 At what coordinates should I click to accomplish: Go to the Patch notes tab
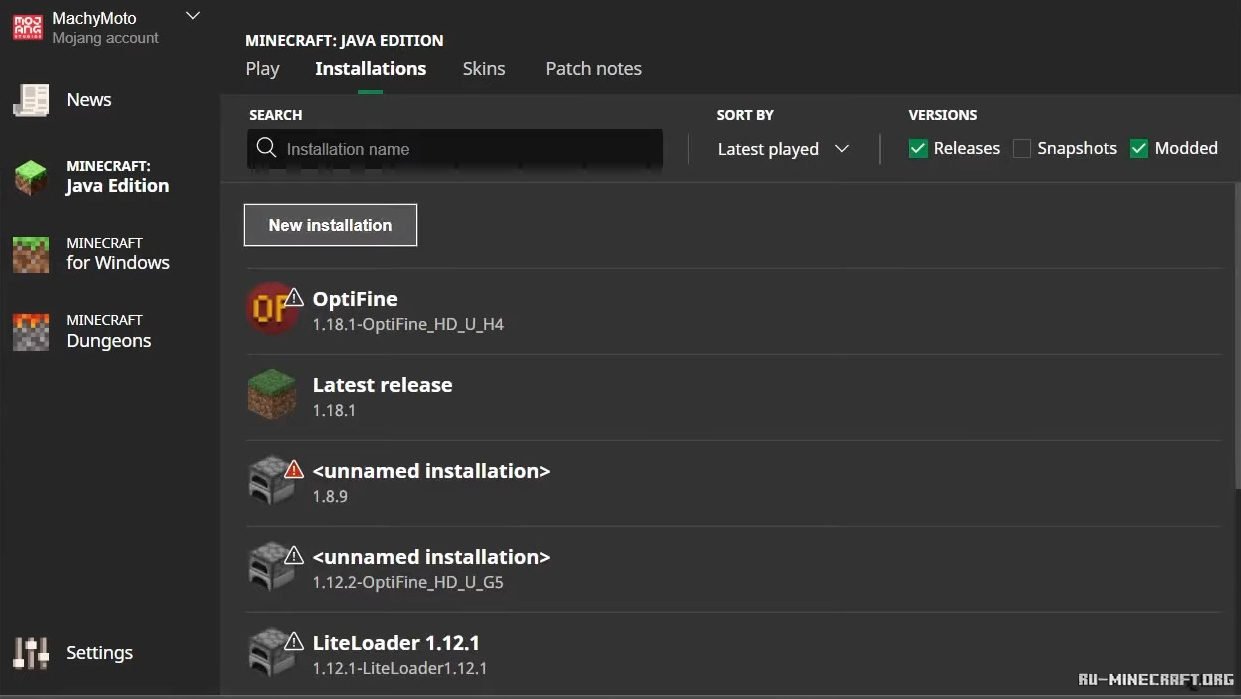pyautogui.click(x=593, y=69)
